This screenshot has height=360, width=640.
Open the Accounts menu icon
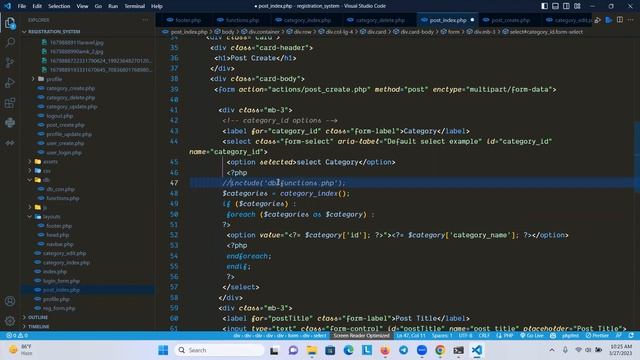[10, 301]
